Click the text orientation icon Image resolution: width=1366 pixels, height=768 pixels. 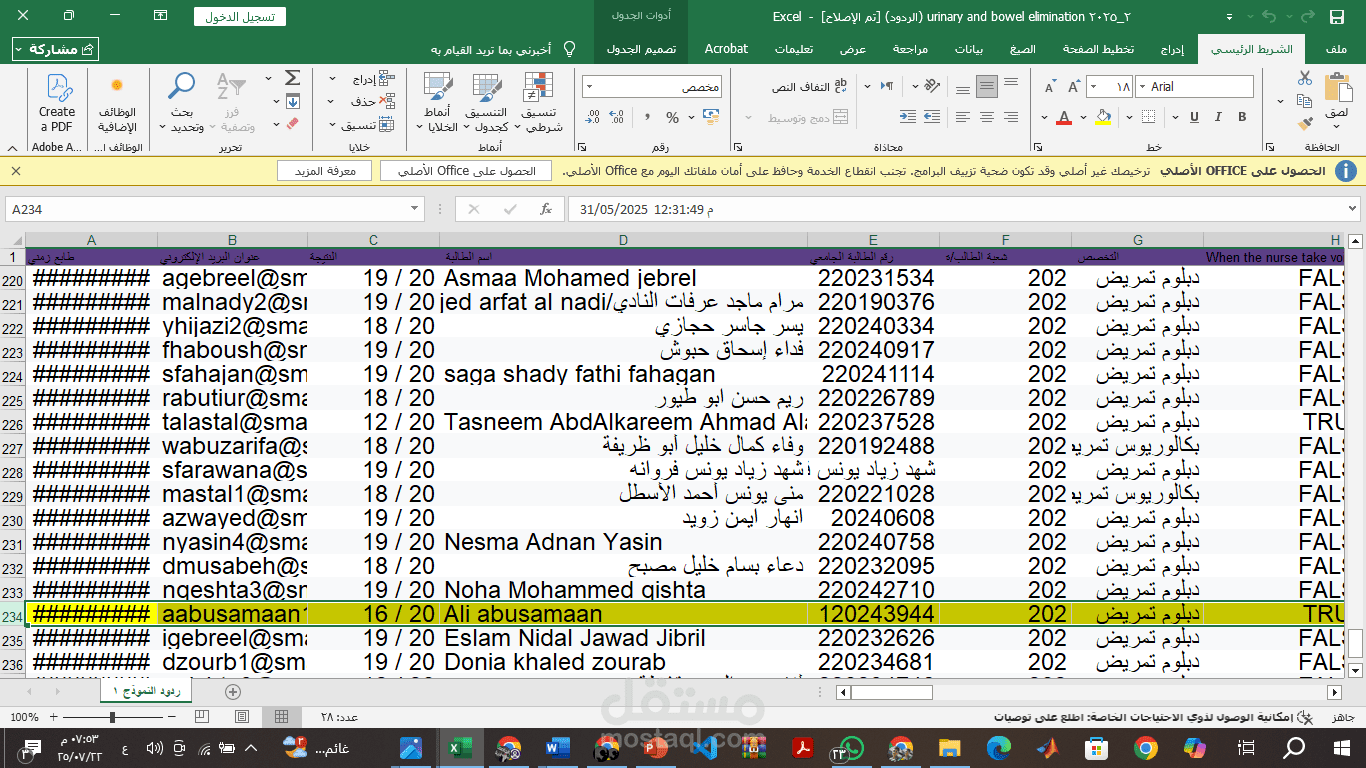coord(930,87)
